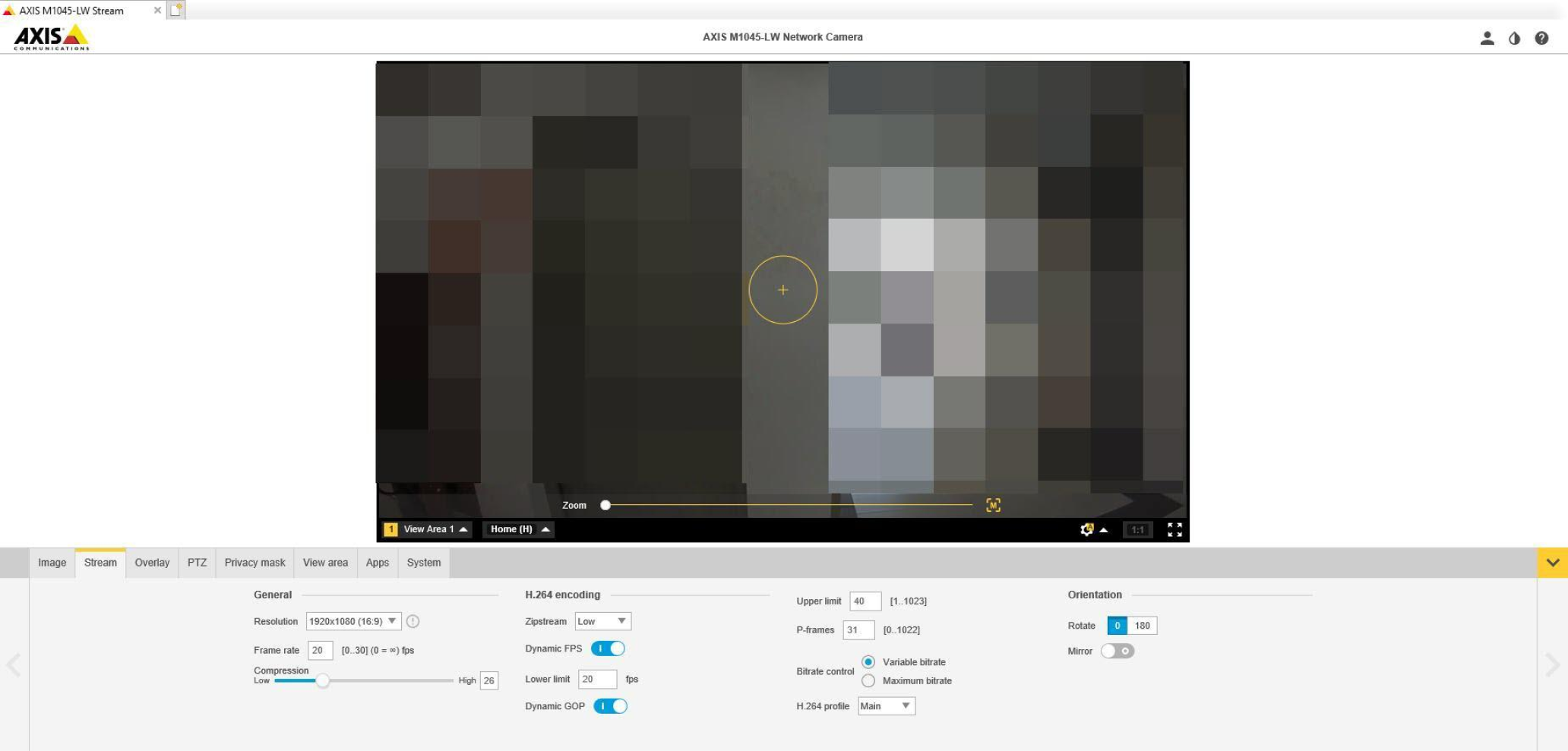The image size is (1568, 751).
Task: Open the Overlay tab
Action: click(x=152, y=563)
